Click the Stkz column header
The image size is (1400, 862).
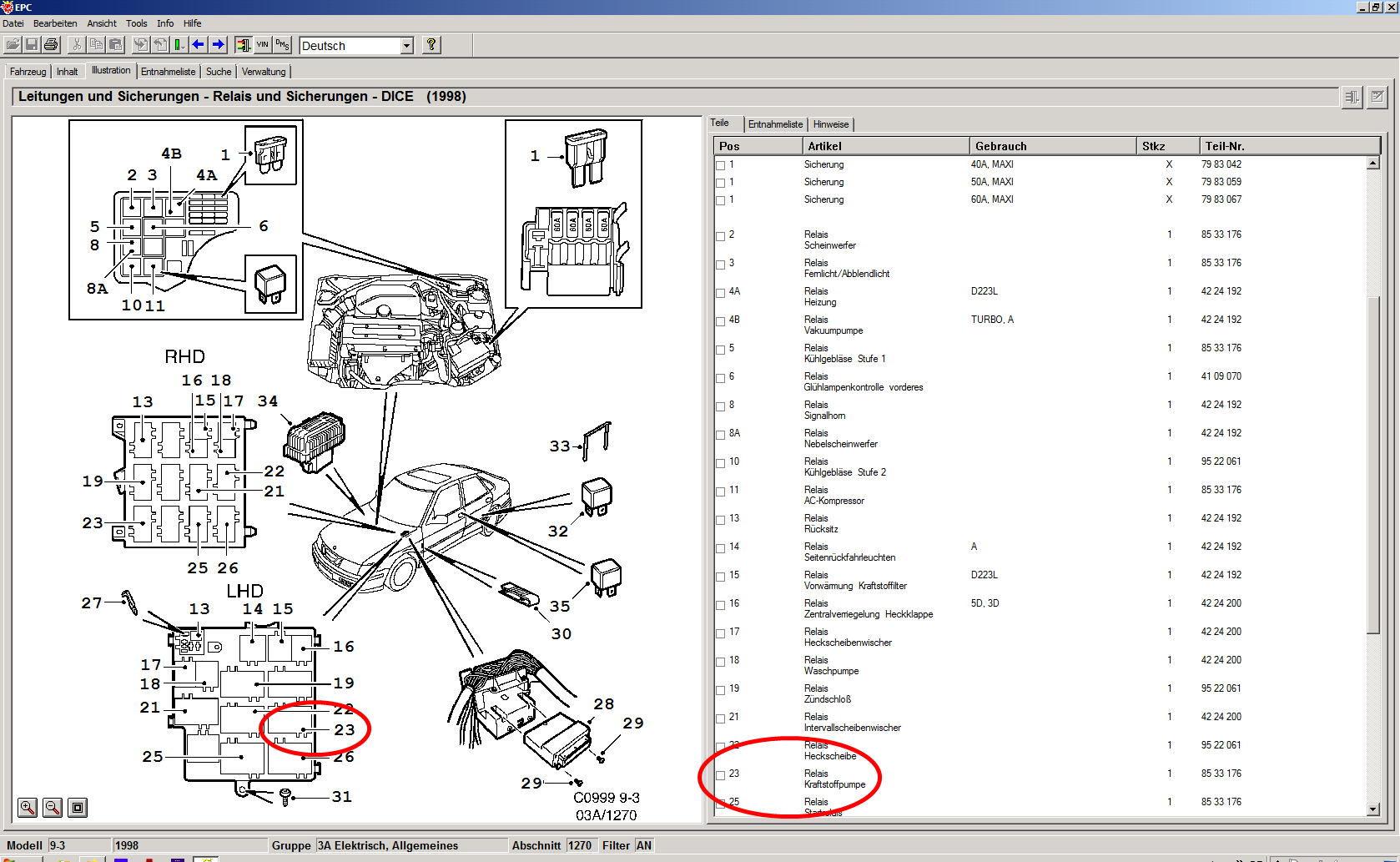[x=1168, y=146]
